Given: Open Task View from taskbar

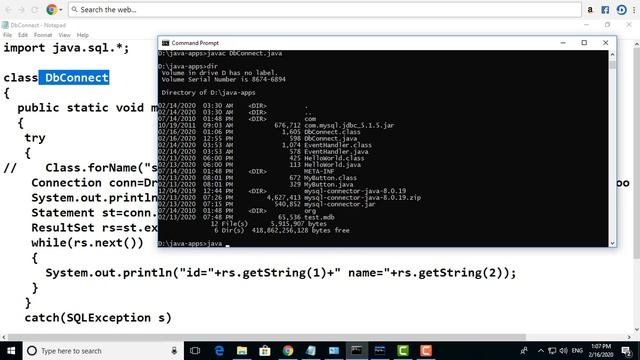Looking at the screenshot, I should [195, 351].
